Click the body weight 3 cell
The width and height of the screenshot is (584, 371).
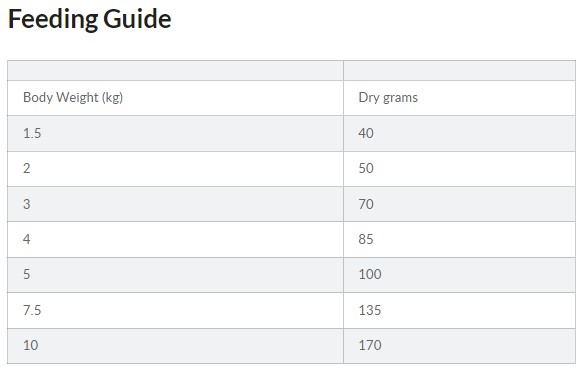175,204
